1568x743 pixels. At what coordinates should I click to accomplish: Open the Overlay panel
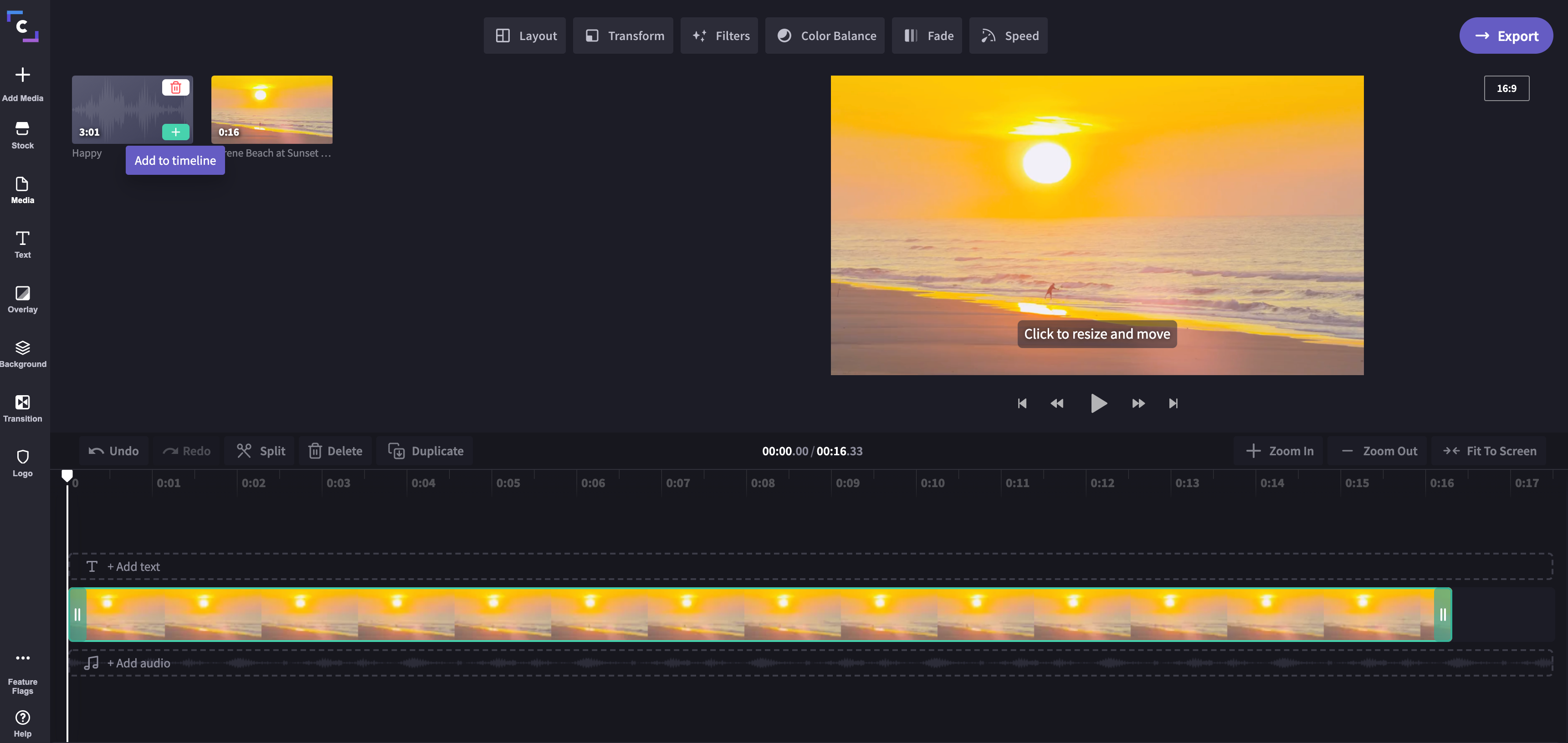click(x=22, y=300)
